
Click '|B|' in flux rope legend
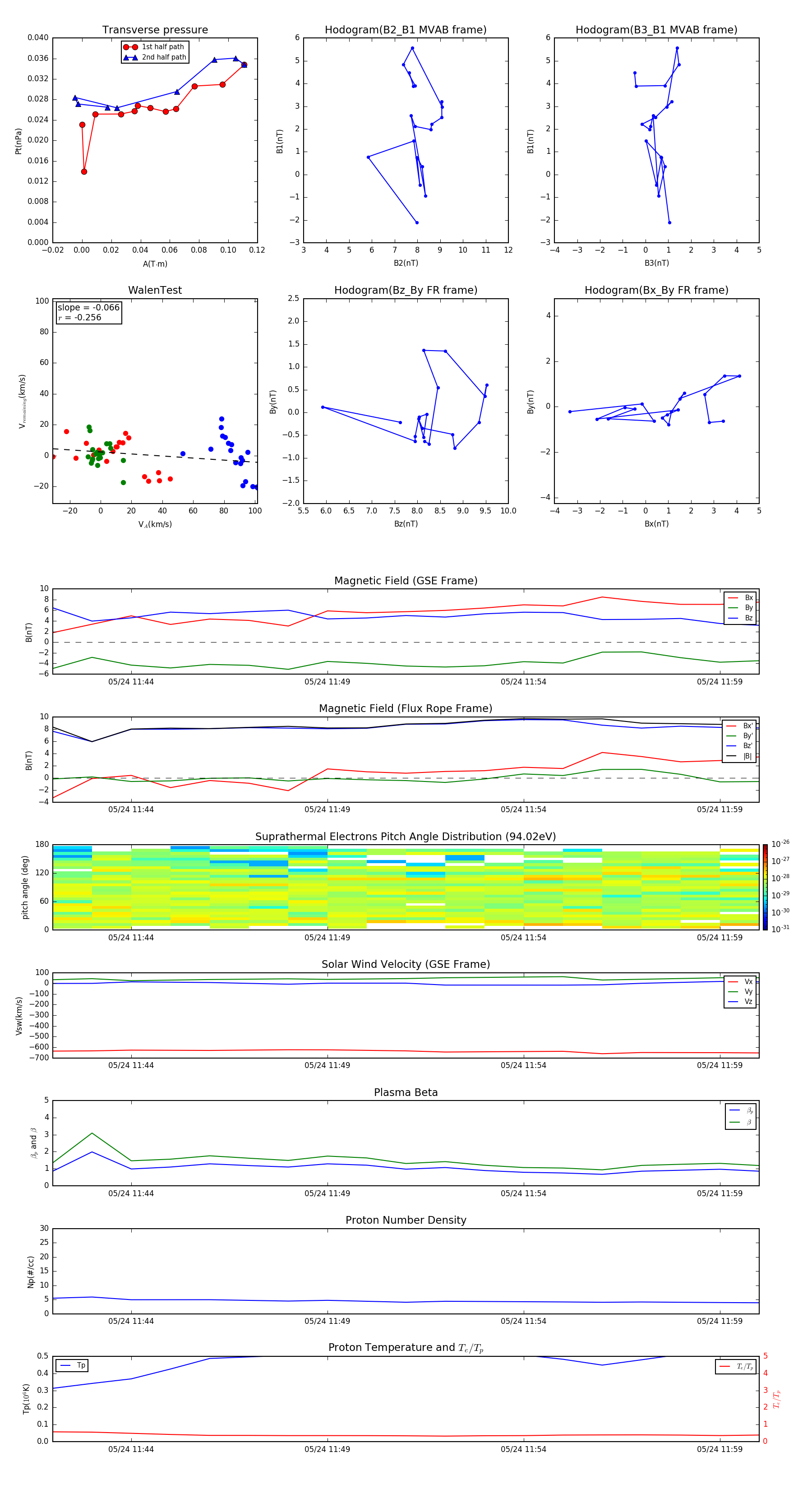point(739,756)
